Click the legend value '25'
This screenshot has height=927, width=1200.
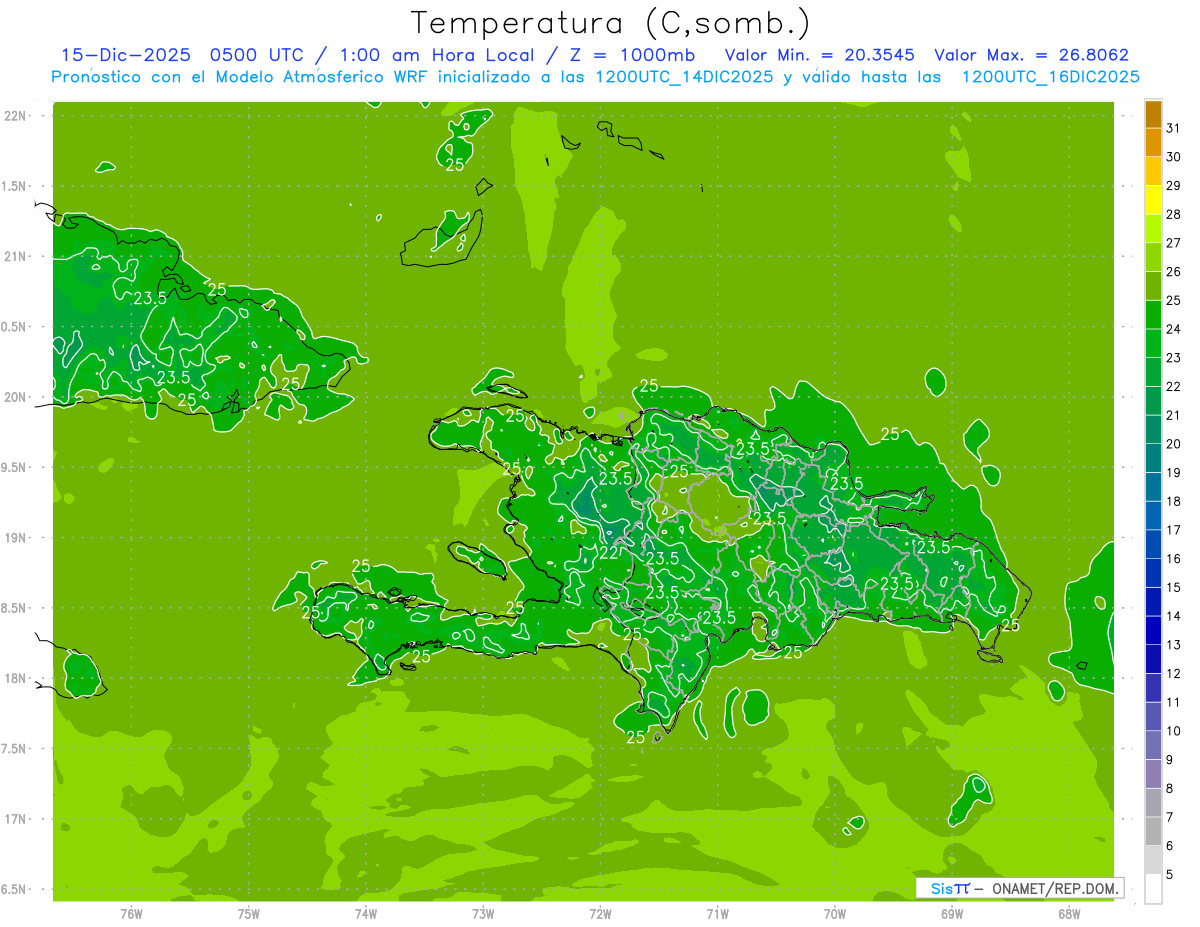(x=1174, y=300)
